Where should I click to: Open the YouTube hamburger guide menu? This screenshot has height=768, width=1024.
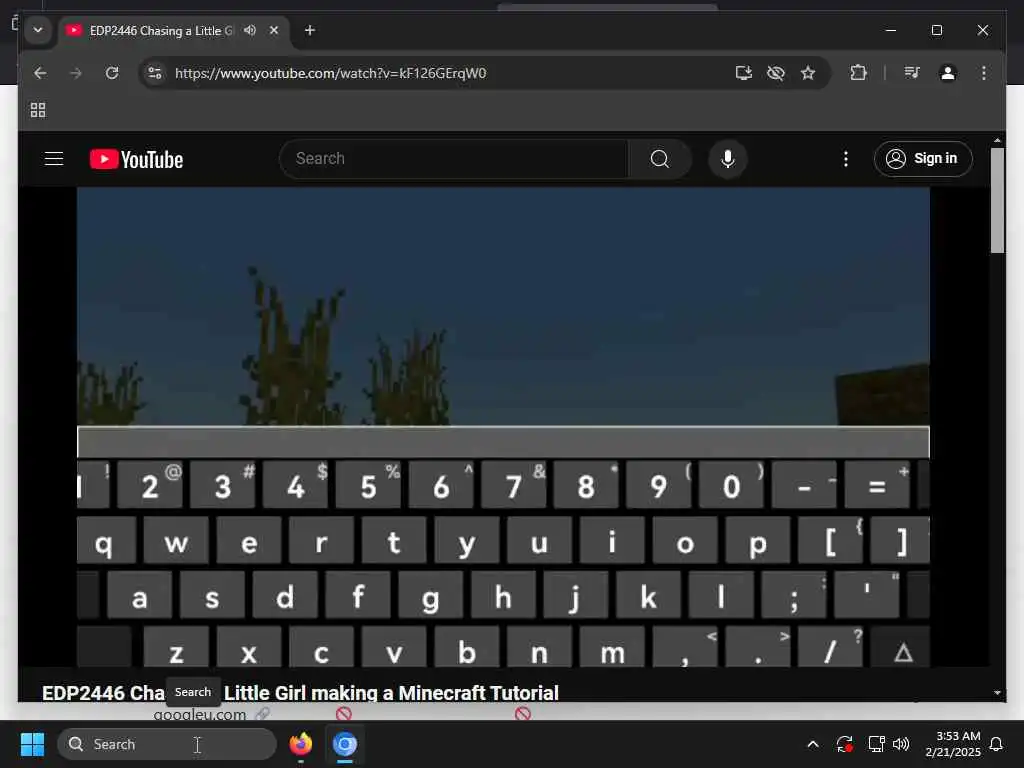(x=54, y=159)
